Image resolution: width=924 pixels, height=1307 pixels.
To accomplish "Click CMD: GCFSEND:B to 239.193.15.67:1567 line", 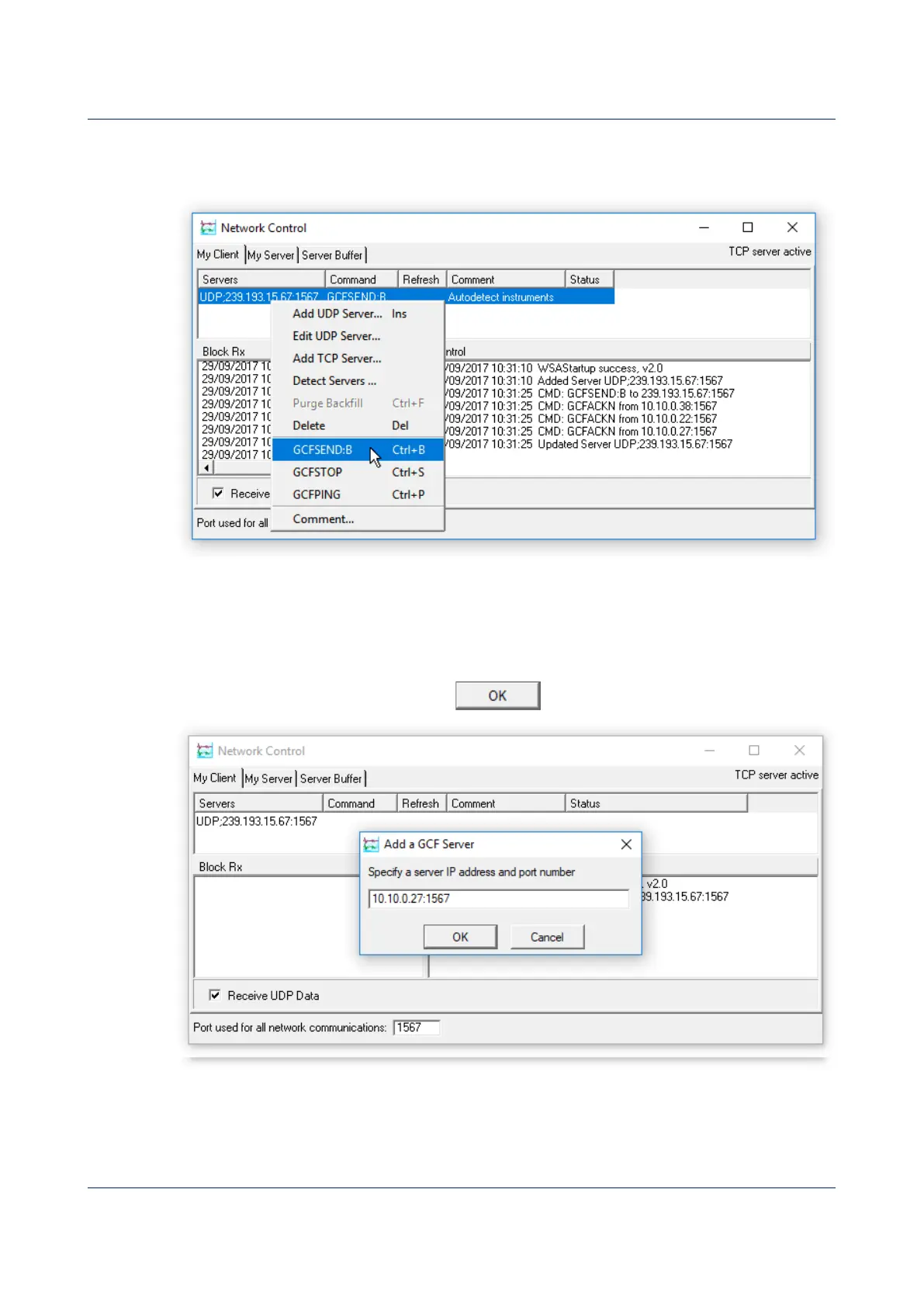I will coord(636,393).
